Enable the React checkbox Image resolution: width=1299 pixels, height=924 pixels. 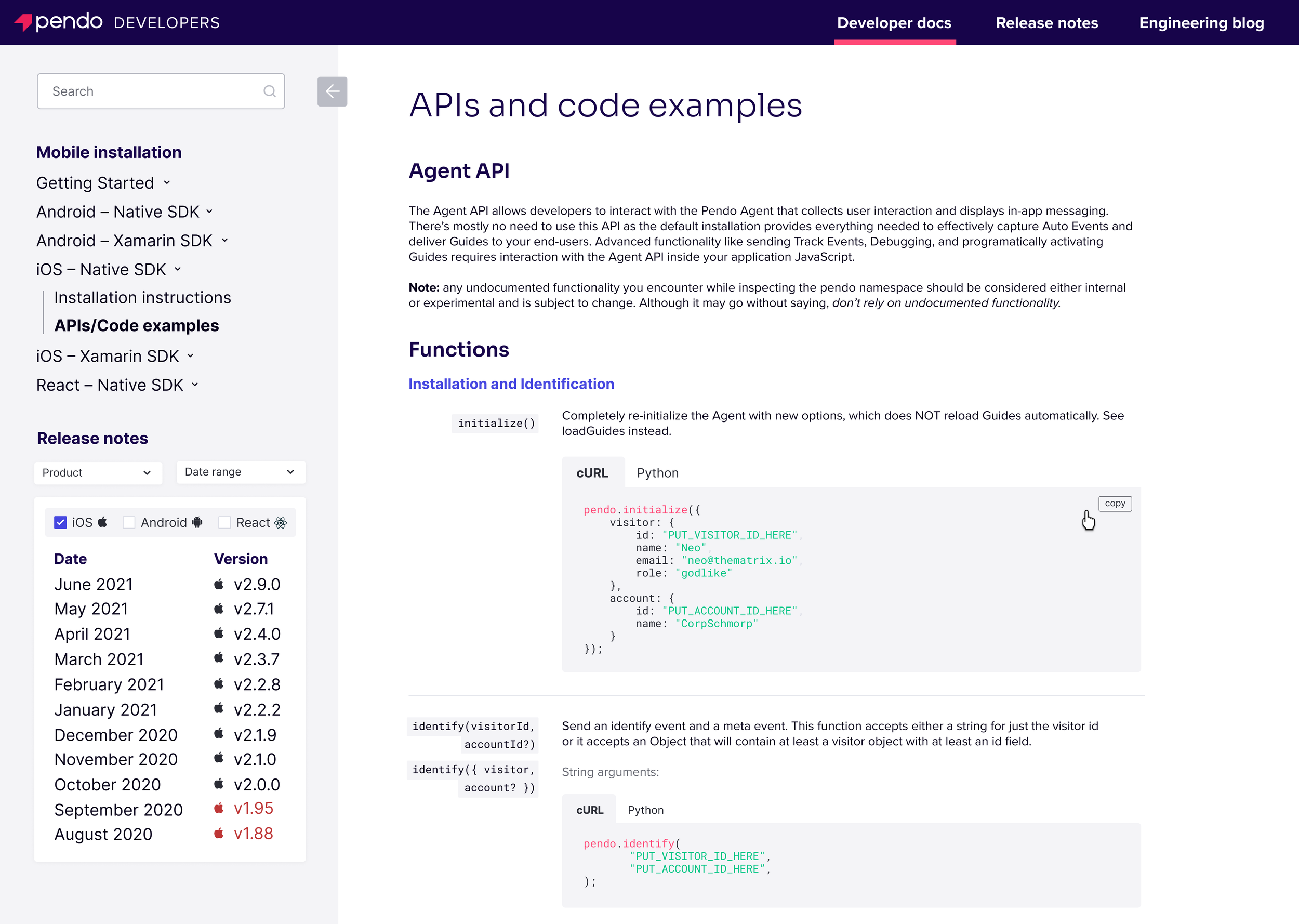pyautogui.click(x=224, y=522)
